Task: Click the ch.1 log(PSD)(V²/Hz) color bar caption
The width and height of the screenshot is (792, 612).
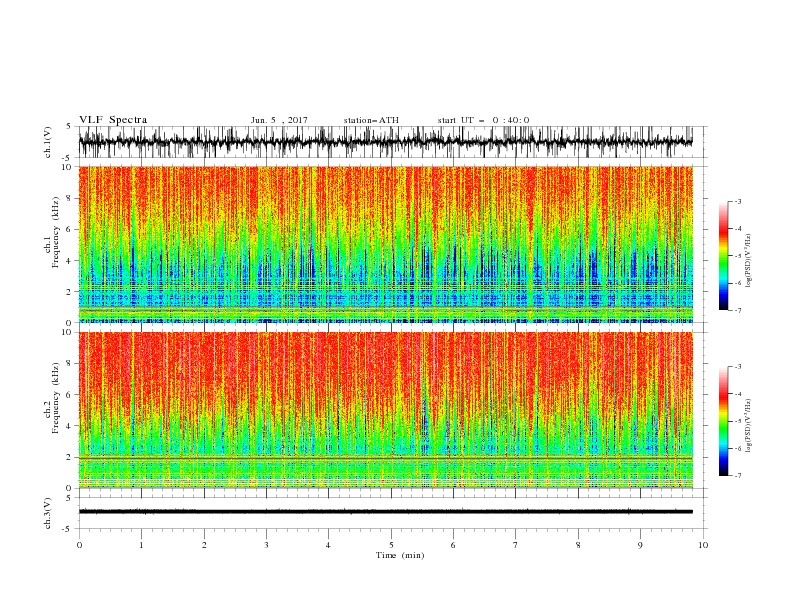Action: point(749,261)
